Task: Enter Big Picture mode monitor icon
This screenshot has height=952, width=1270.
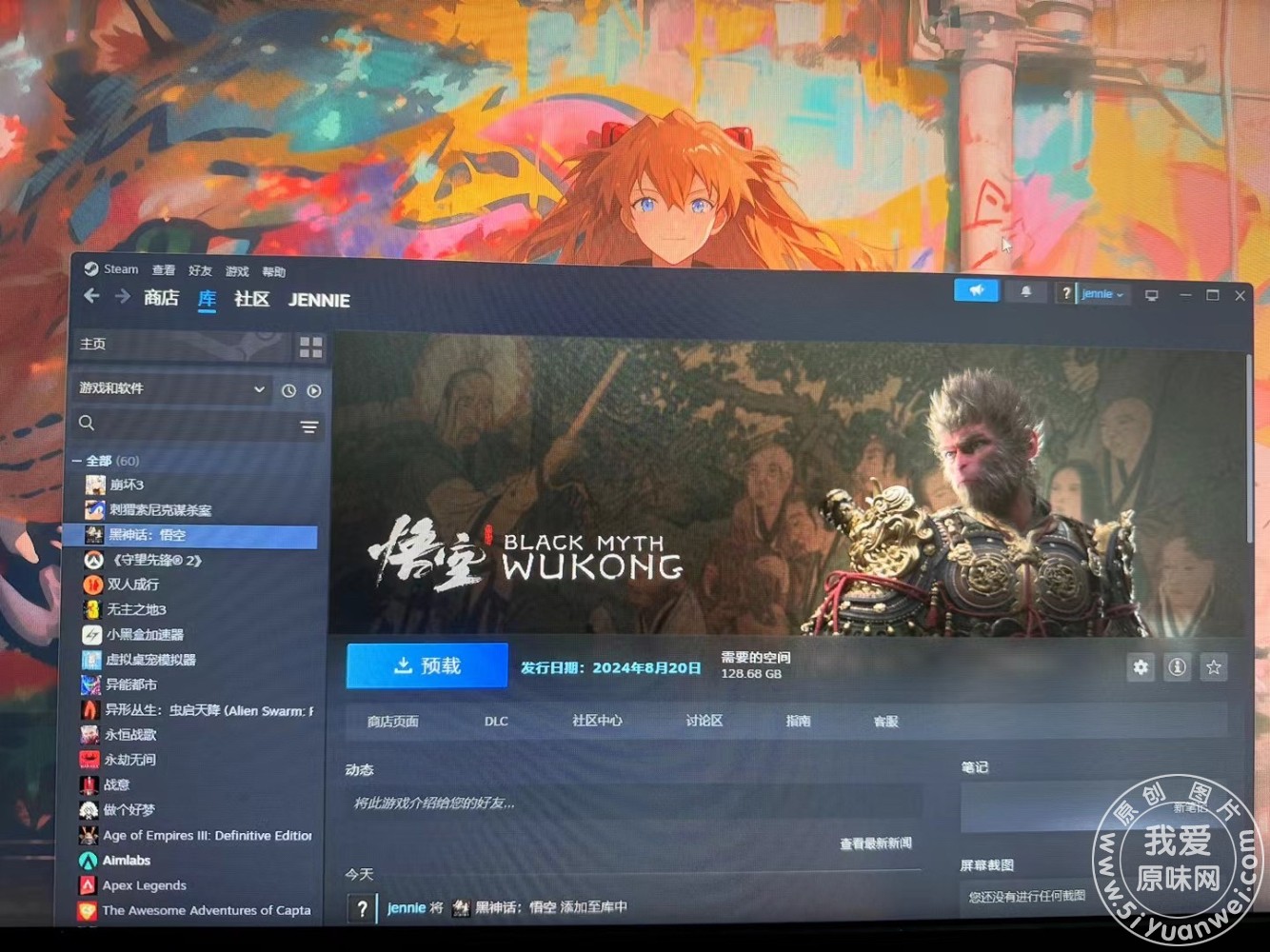Action: coord(1151,295)
